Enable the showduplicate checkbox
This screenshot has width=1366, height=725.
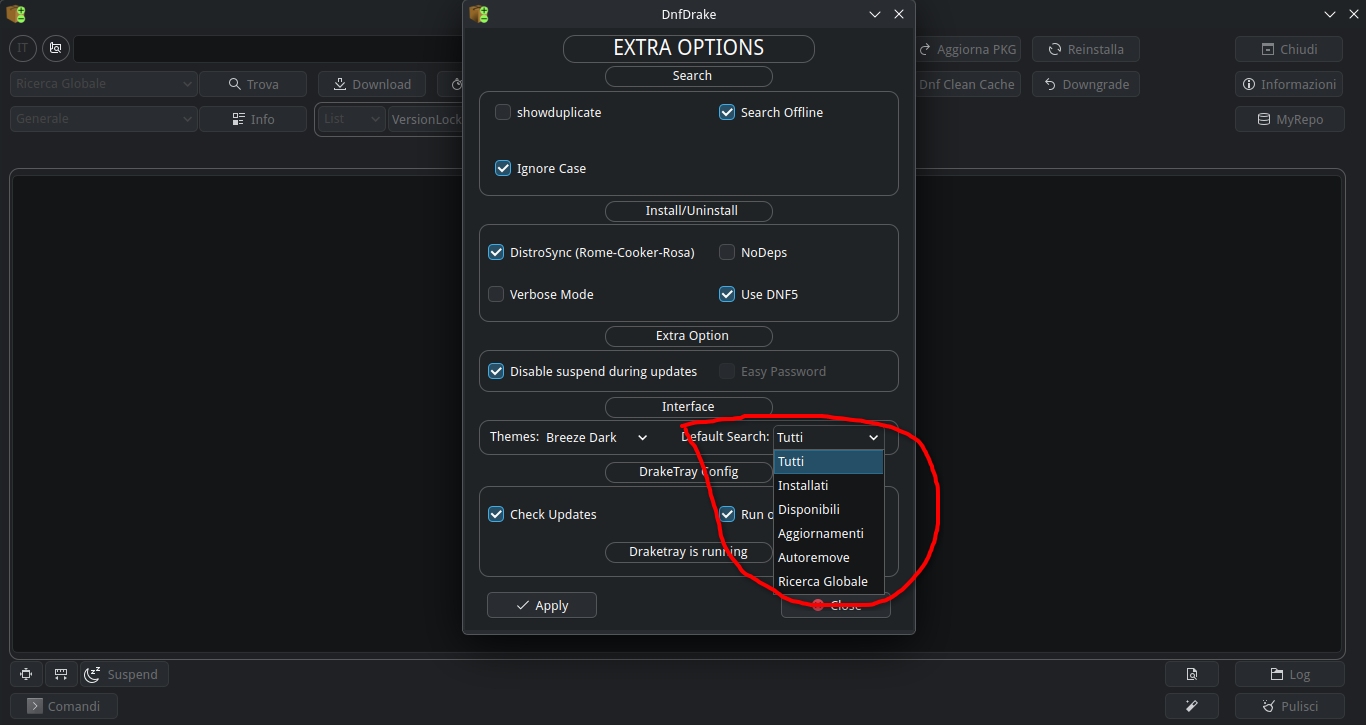[x=503, y=112]
